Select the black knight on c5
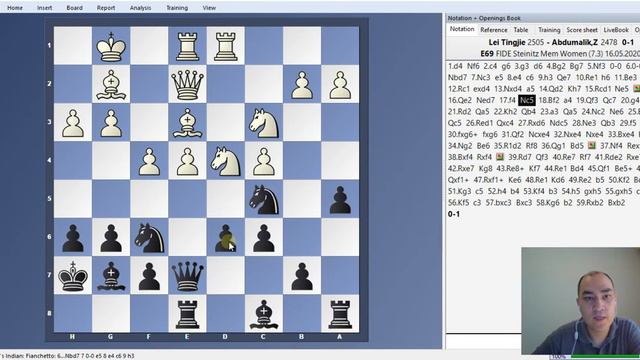640x360 pixels. [264, 200]
